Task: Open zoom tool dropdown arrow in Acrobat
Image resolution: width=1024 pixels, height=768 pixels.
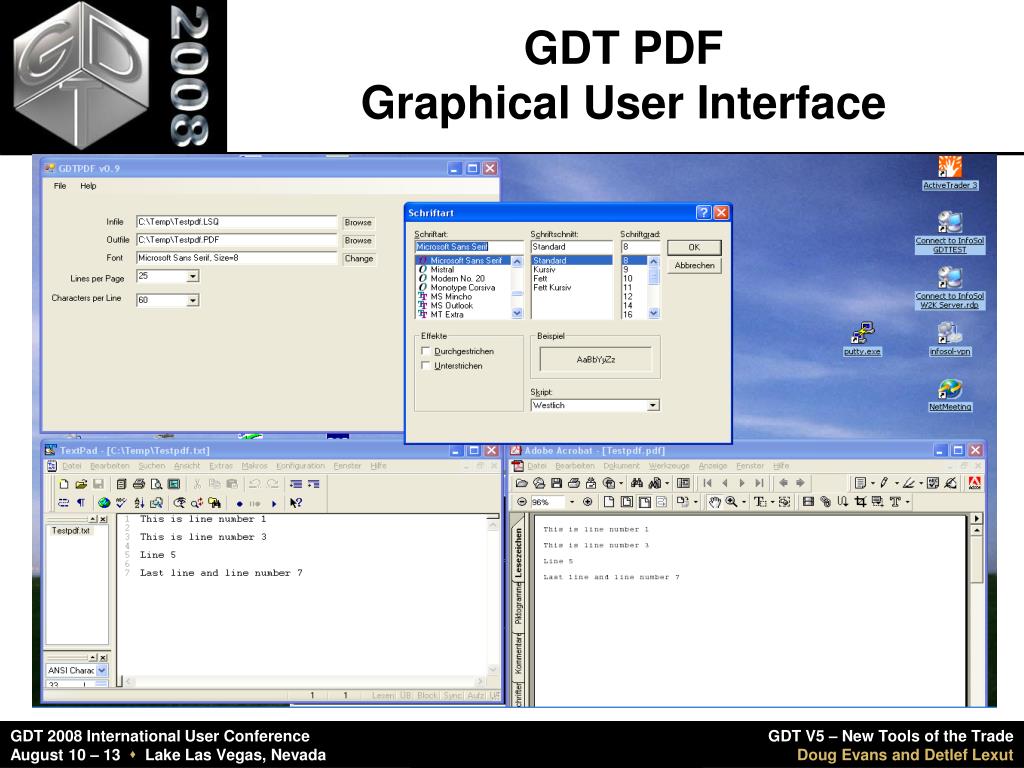Action: (744, 502)
